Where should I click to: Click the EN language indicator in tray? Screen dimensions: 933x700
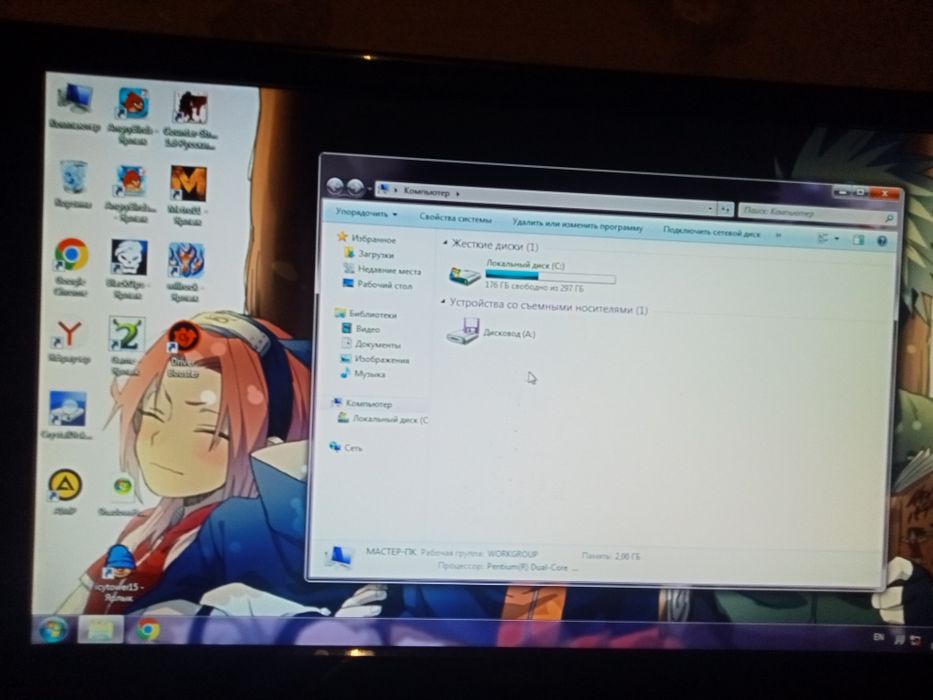878,636
